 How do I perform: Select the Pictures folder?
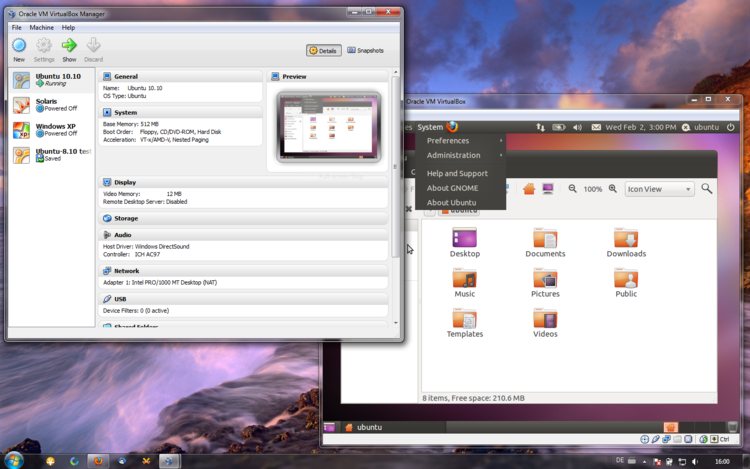(x=545, y=283)
